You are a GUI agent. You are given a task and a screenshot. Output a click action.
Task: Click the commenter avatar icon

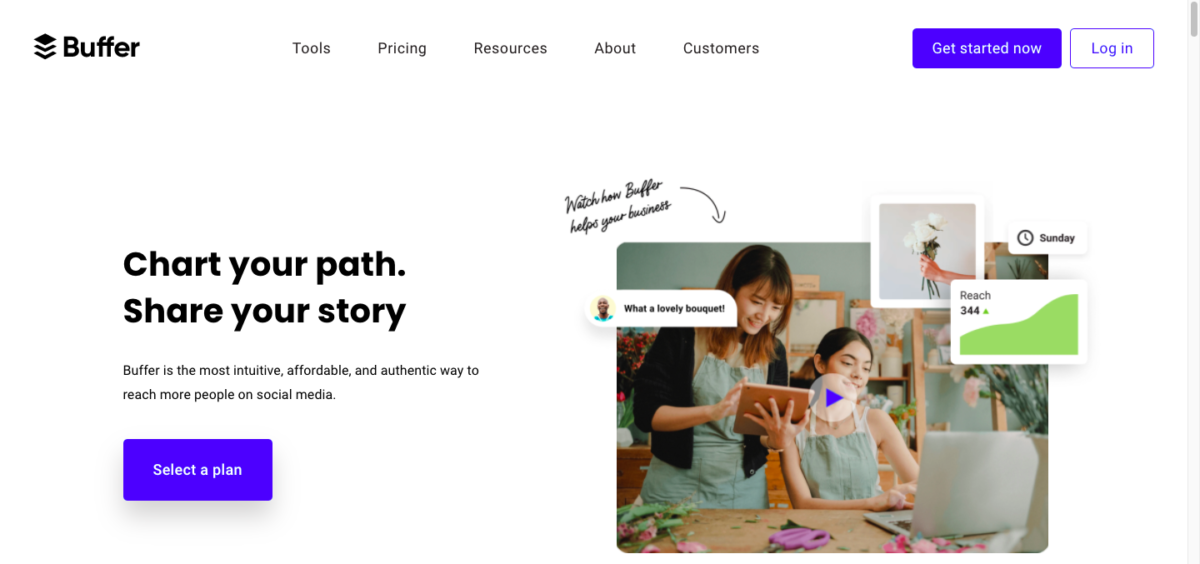pyautogui.click(x=603, y=309)
